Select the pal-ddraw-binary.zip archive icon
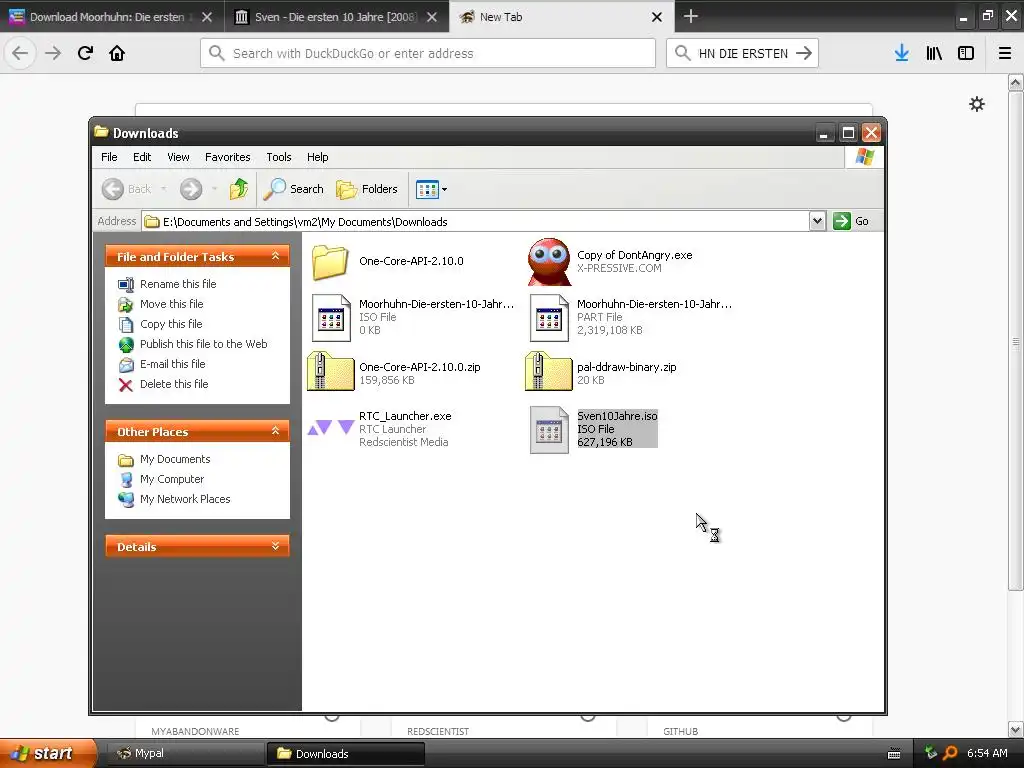This screenshot has width=1024, height=768. [x=549, y=371]
